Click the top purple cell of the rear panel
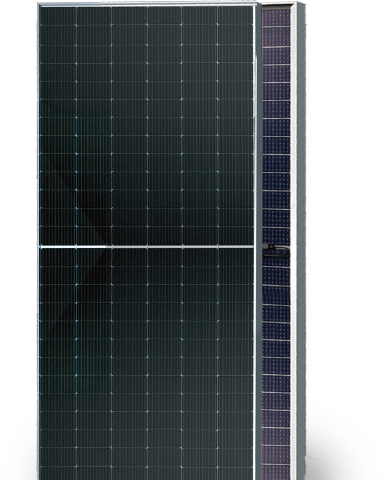Viewport: 386px width, 480px height. (276, 17)
